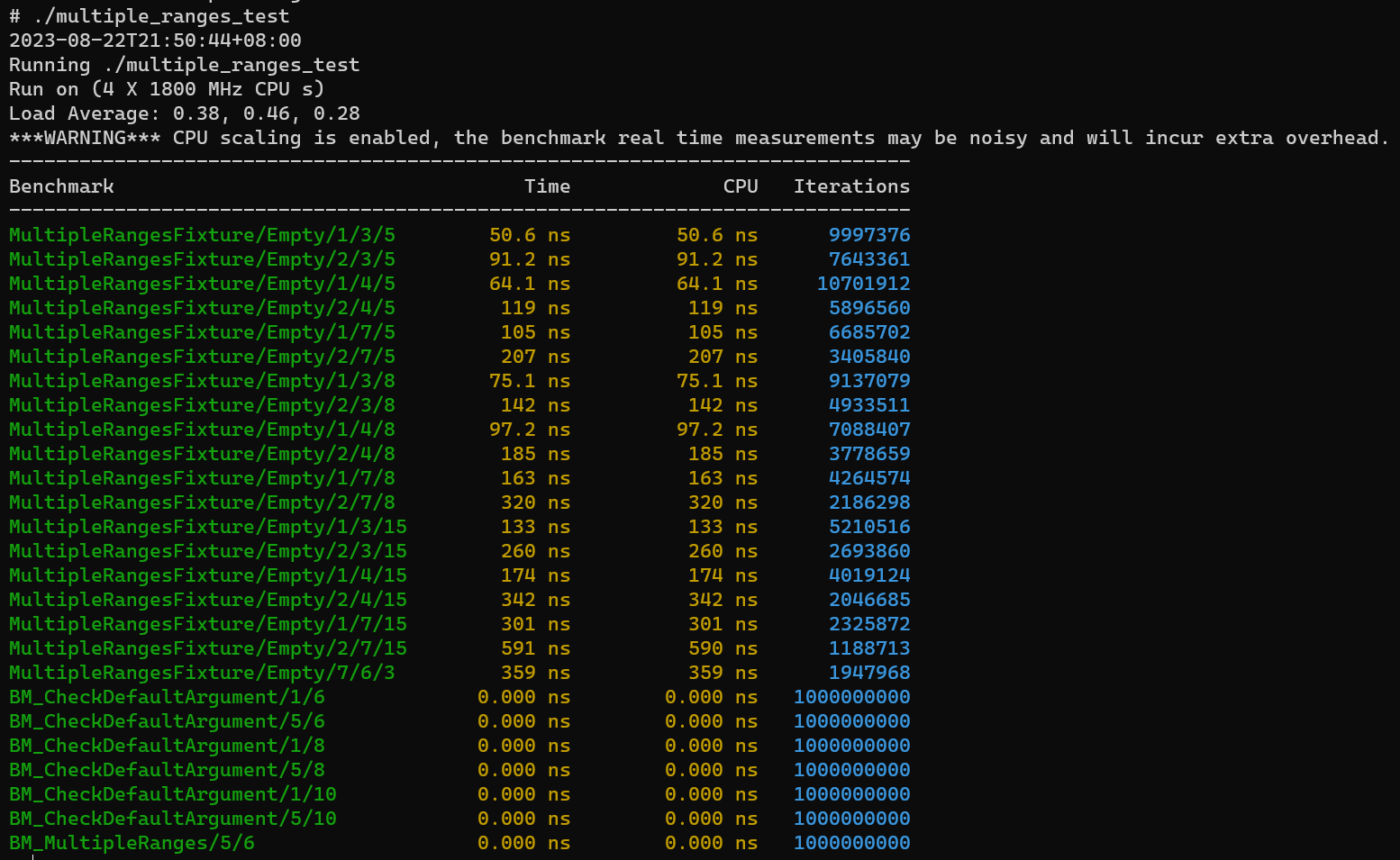Click benchmark 'MultipleRangesFixture/Empty/2/3/5'

(x=202, y=259)
